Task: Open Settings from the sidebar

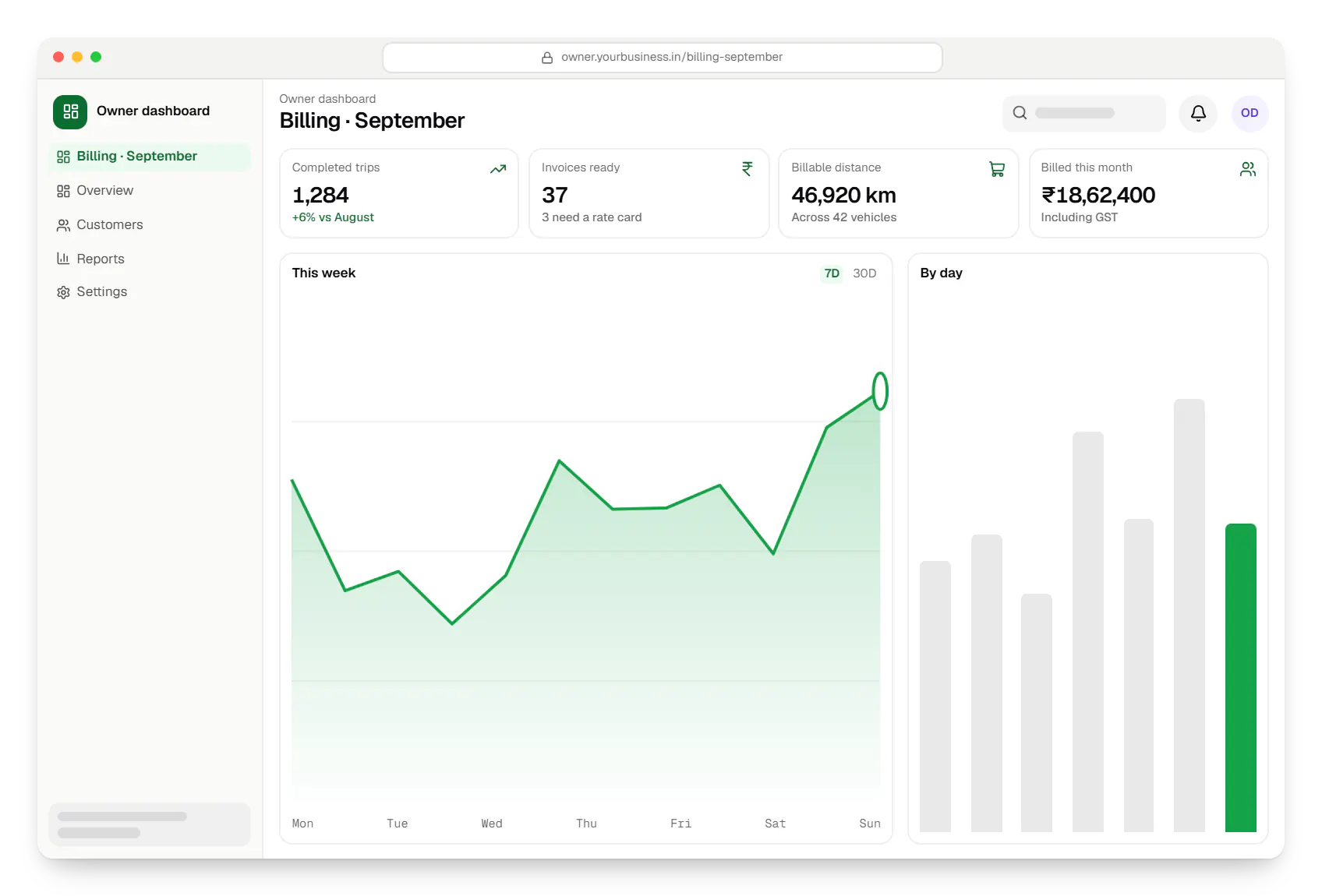Action: pos(150,292)
